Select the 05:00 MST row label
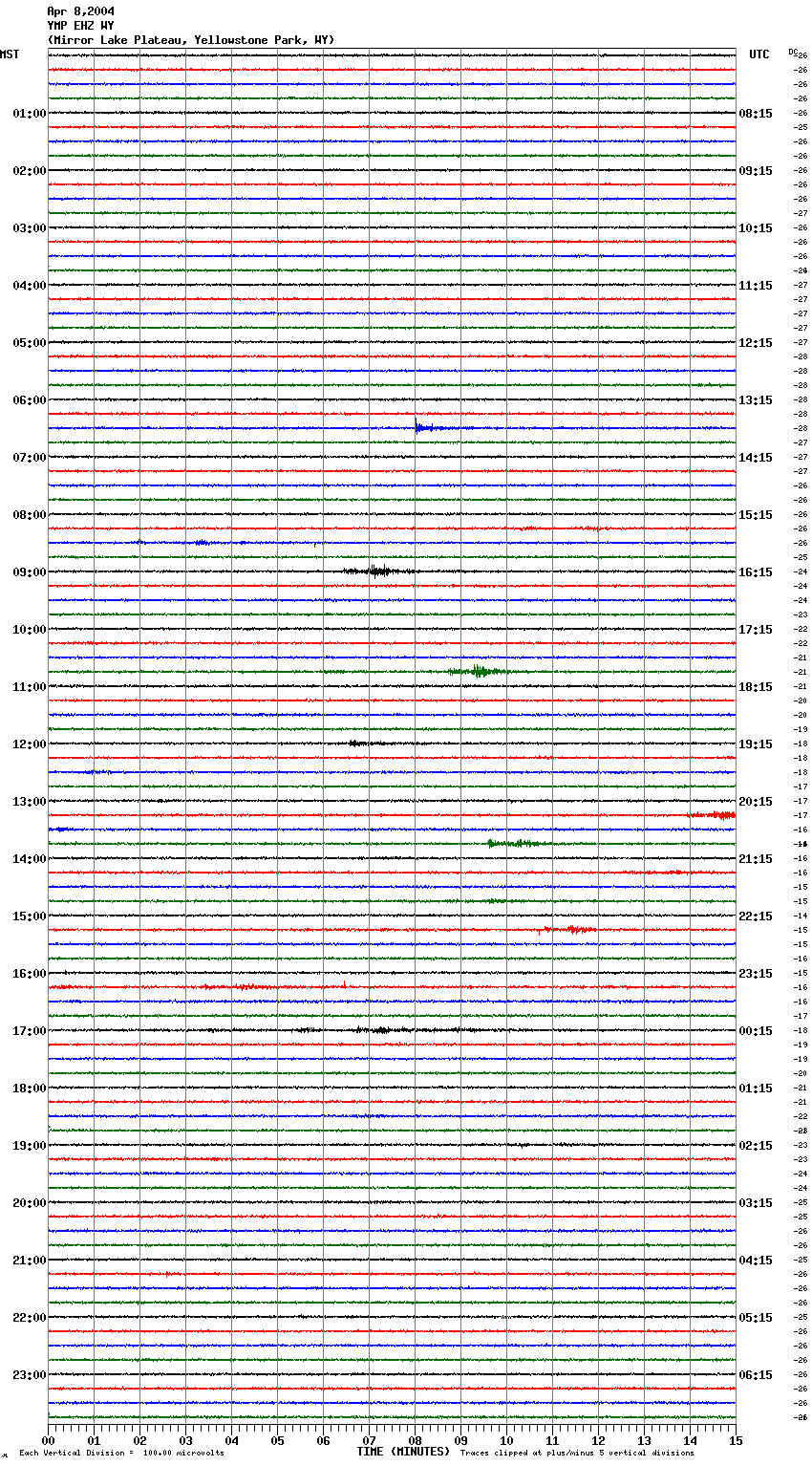 pyautogui.click(x=30, y=343)
